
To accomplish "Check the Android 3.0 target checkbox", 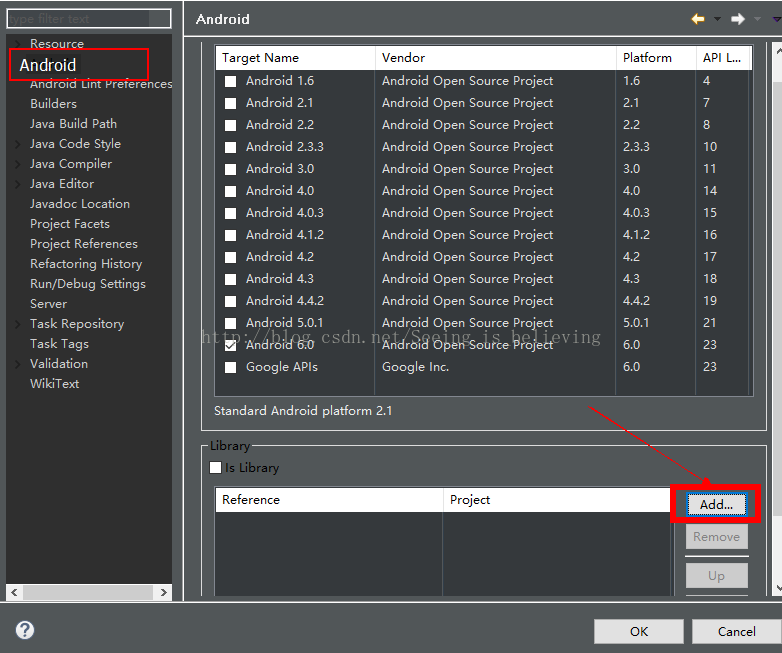I will pos(230,169).
